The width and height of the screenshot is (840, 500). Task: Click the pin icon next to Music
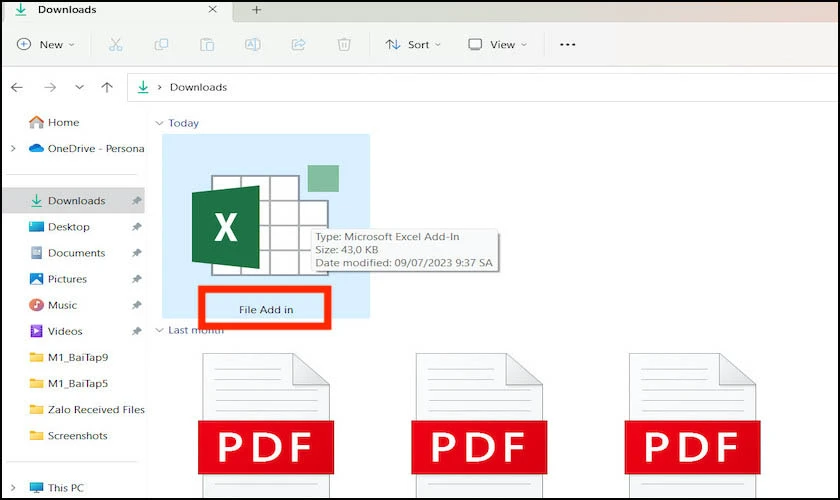pyautogui.click(x=137, y=305)
